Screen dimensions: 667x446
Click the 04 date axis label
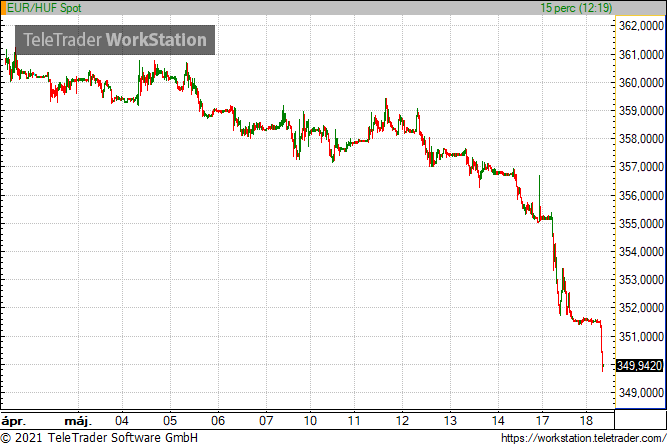(122, 421)
